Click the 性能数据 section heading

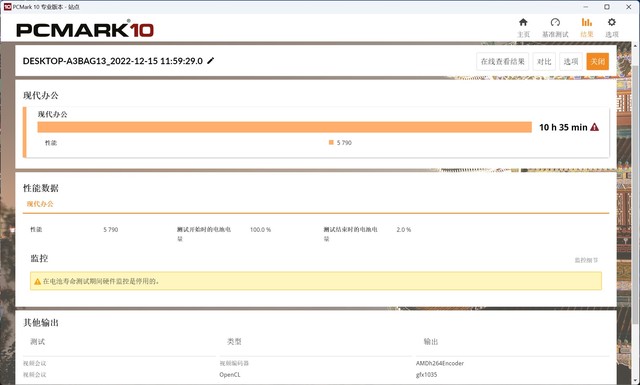pyautogui.click(x=41, y=188)
